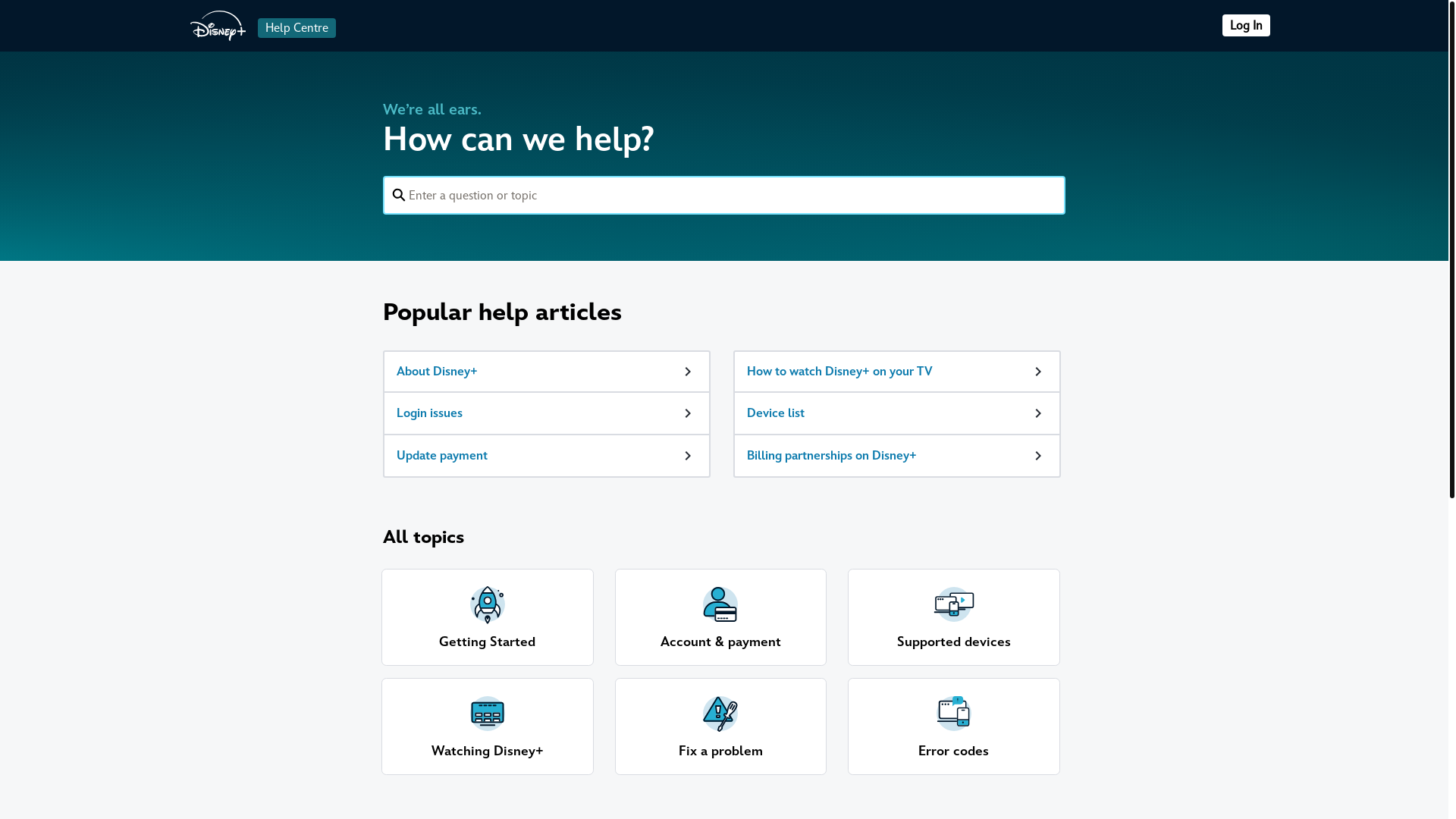Click chevron beside How to watch on TV
Image resolution: width=1456 pixels, height=819 pixels.
[1038, 372]
